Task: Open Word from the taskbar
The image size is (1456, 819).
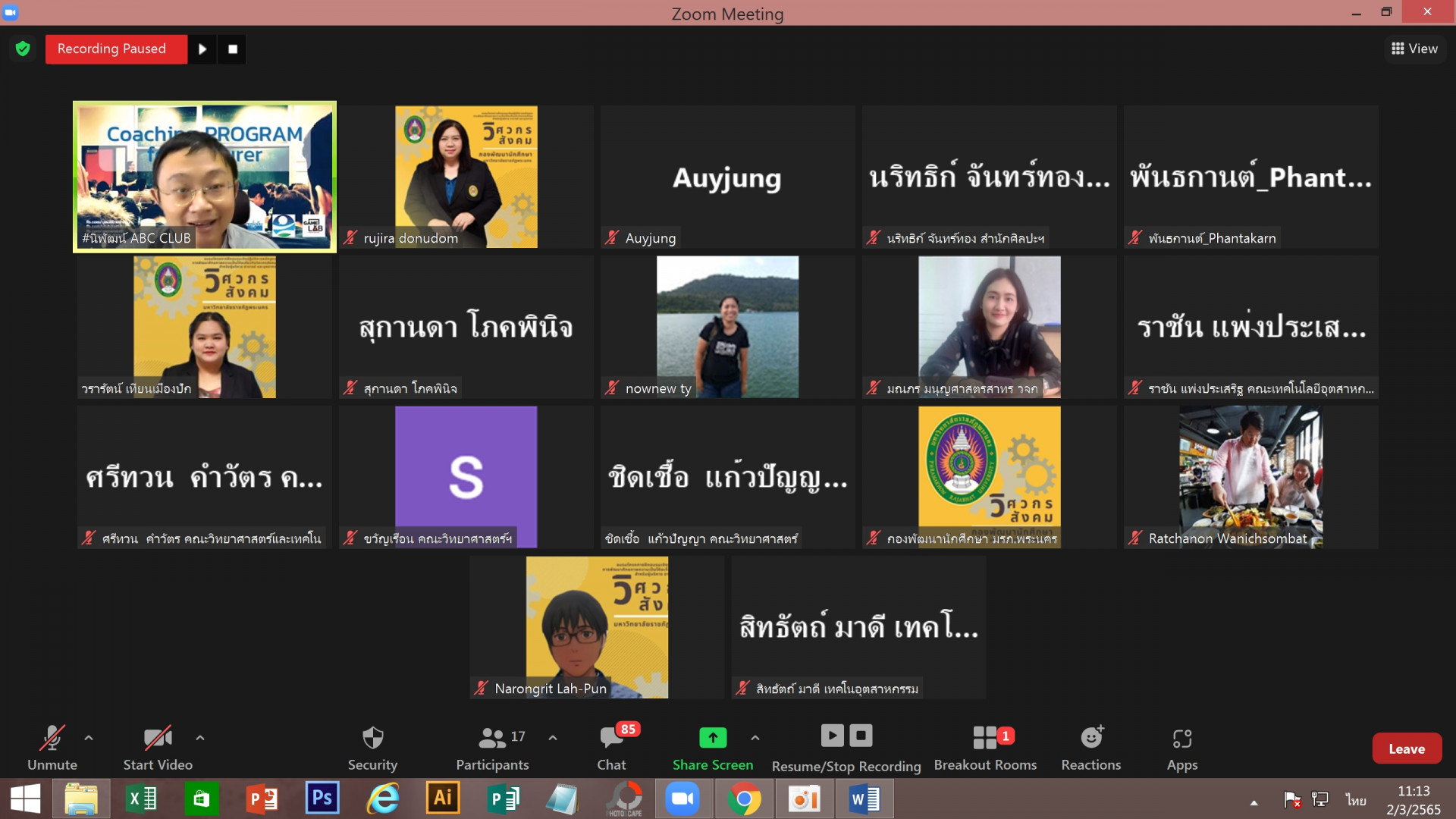Action: (x=864, y=799)
